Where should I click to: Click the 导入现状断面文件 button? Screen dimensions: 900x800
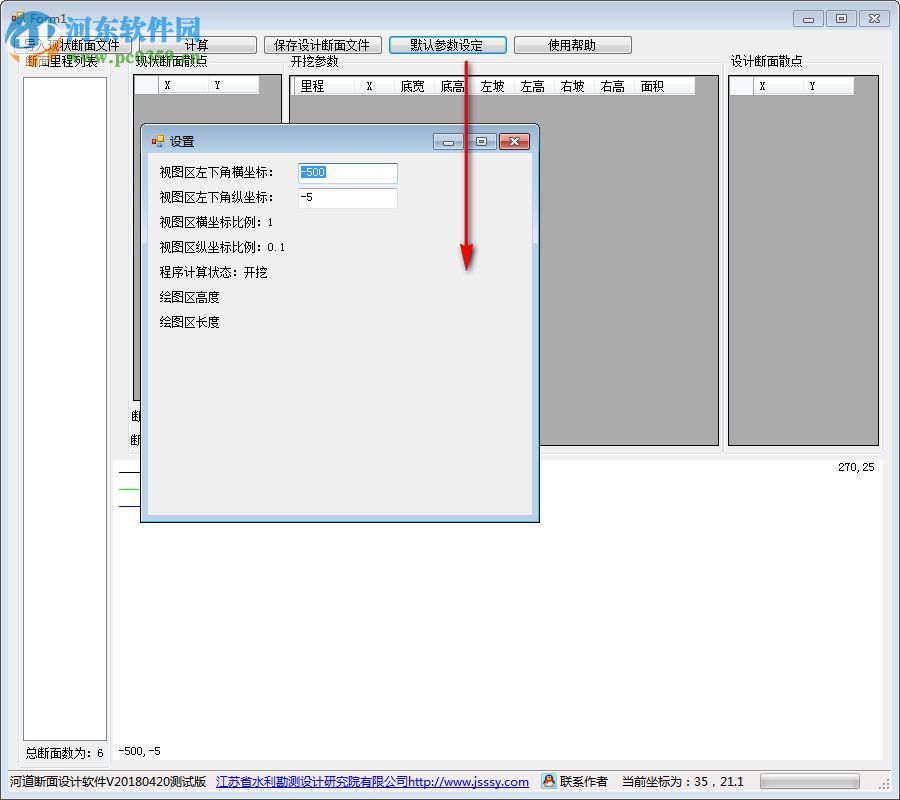click(72, 45)
